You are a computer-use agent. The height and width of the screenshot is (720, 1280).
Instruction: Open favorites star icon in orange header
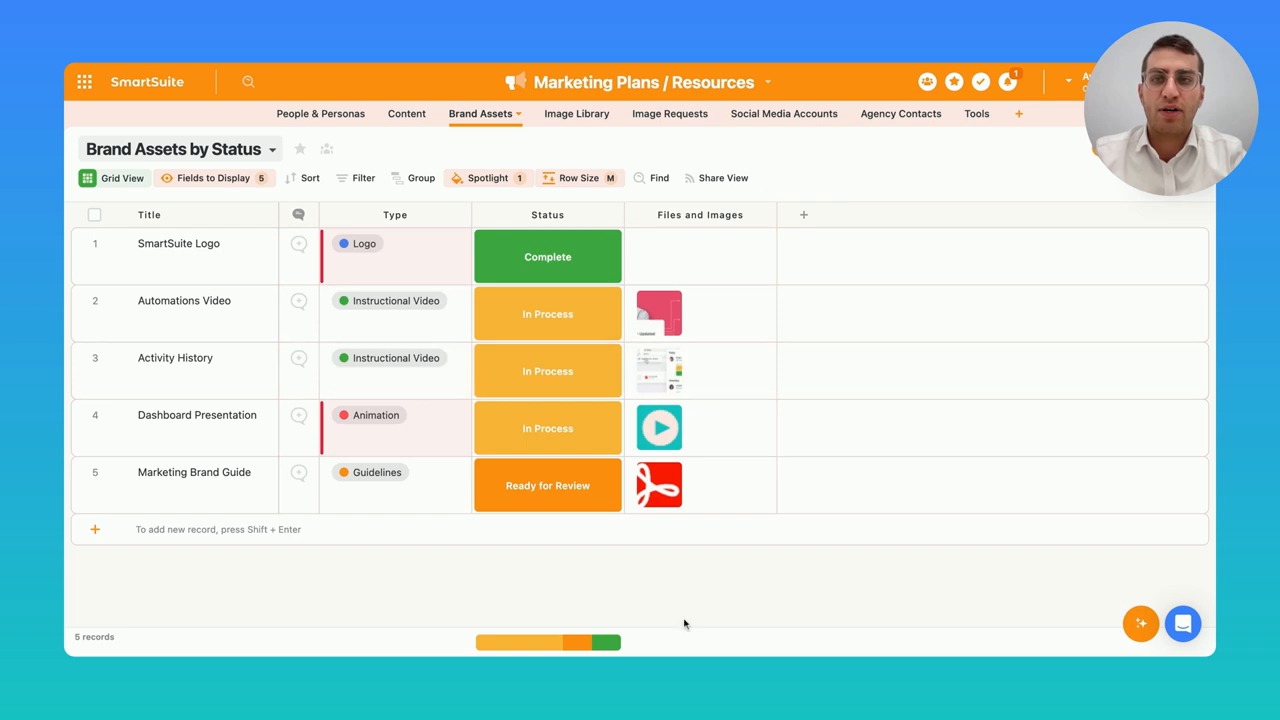(954, 82)
